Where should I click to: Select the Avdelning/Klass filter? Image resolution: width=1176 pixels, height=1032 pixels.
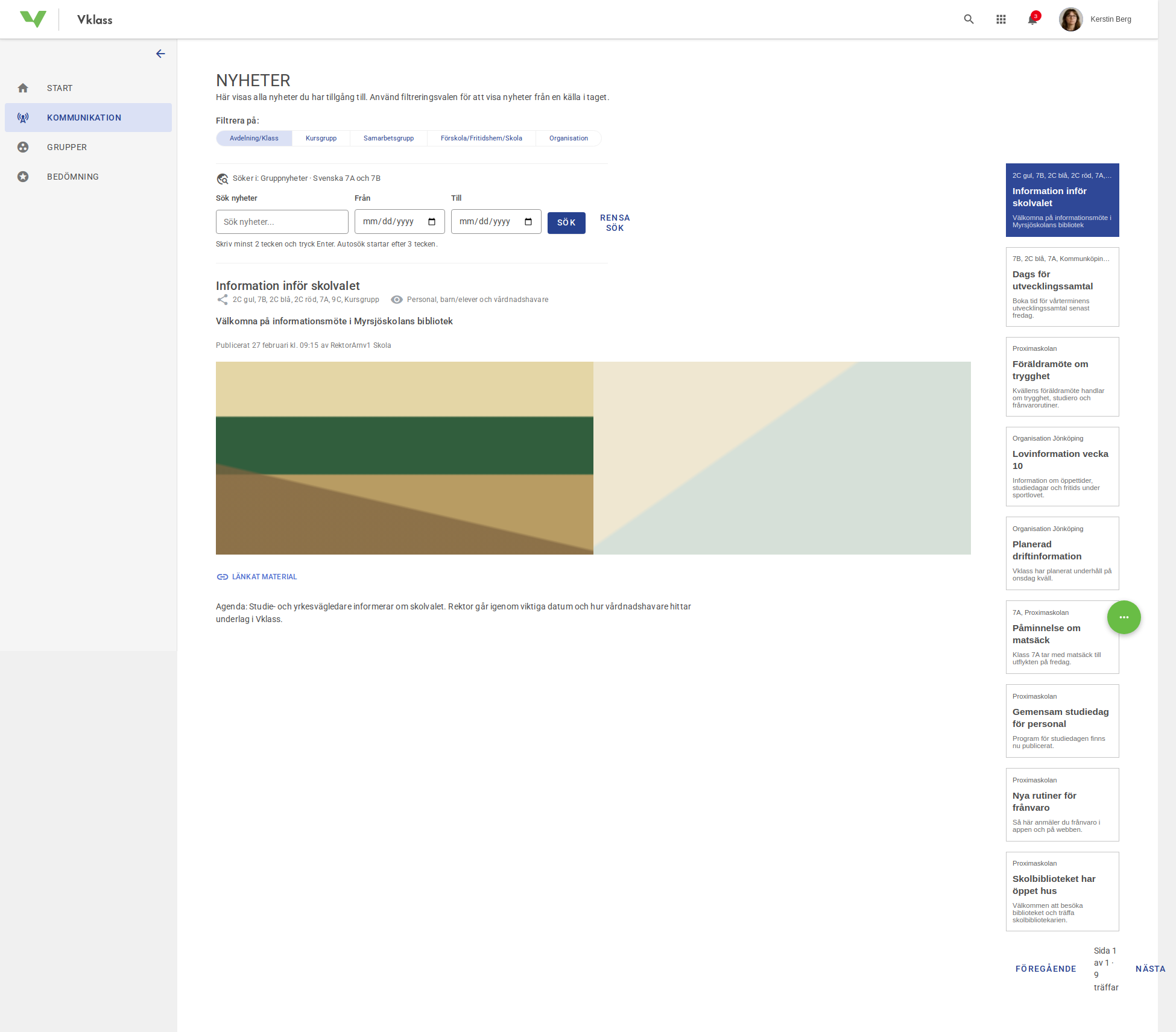coord(254,138)
